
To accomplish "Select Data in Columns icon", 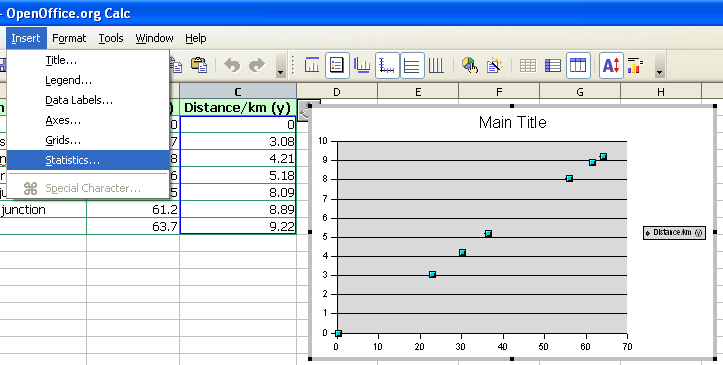I will [x=578, y=65].
